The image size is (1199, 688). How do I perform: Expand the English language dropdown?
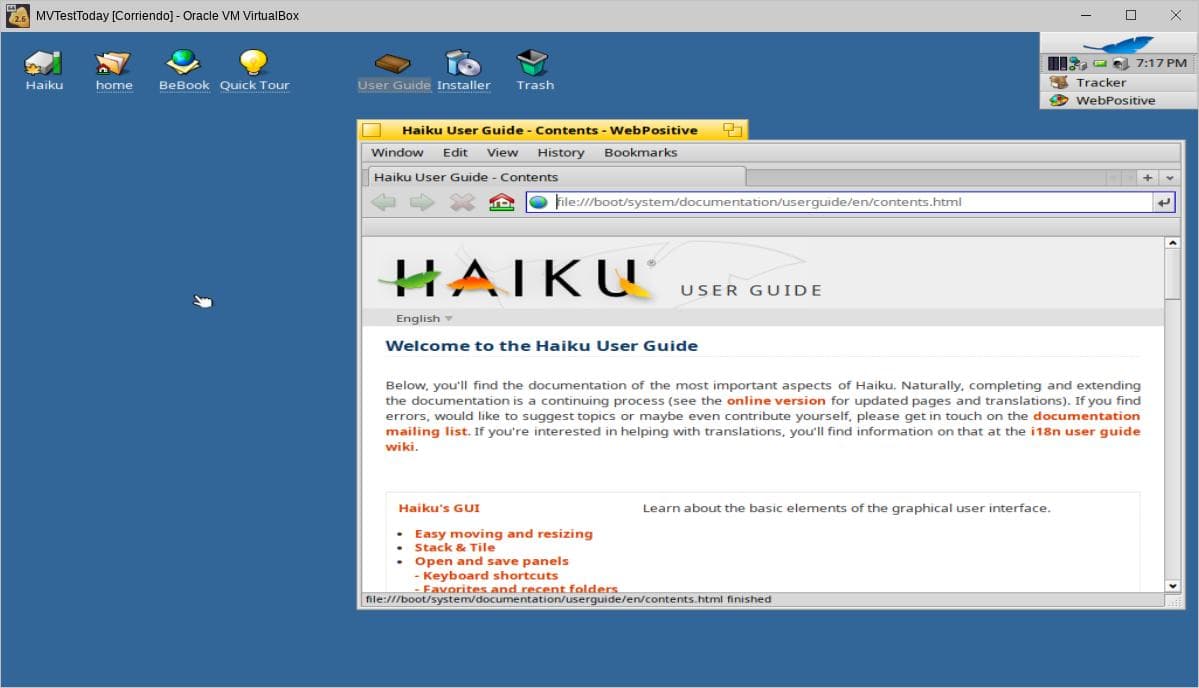coord(424,318)
